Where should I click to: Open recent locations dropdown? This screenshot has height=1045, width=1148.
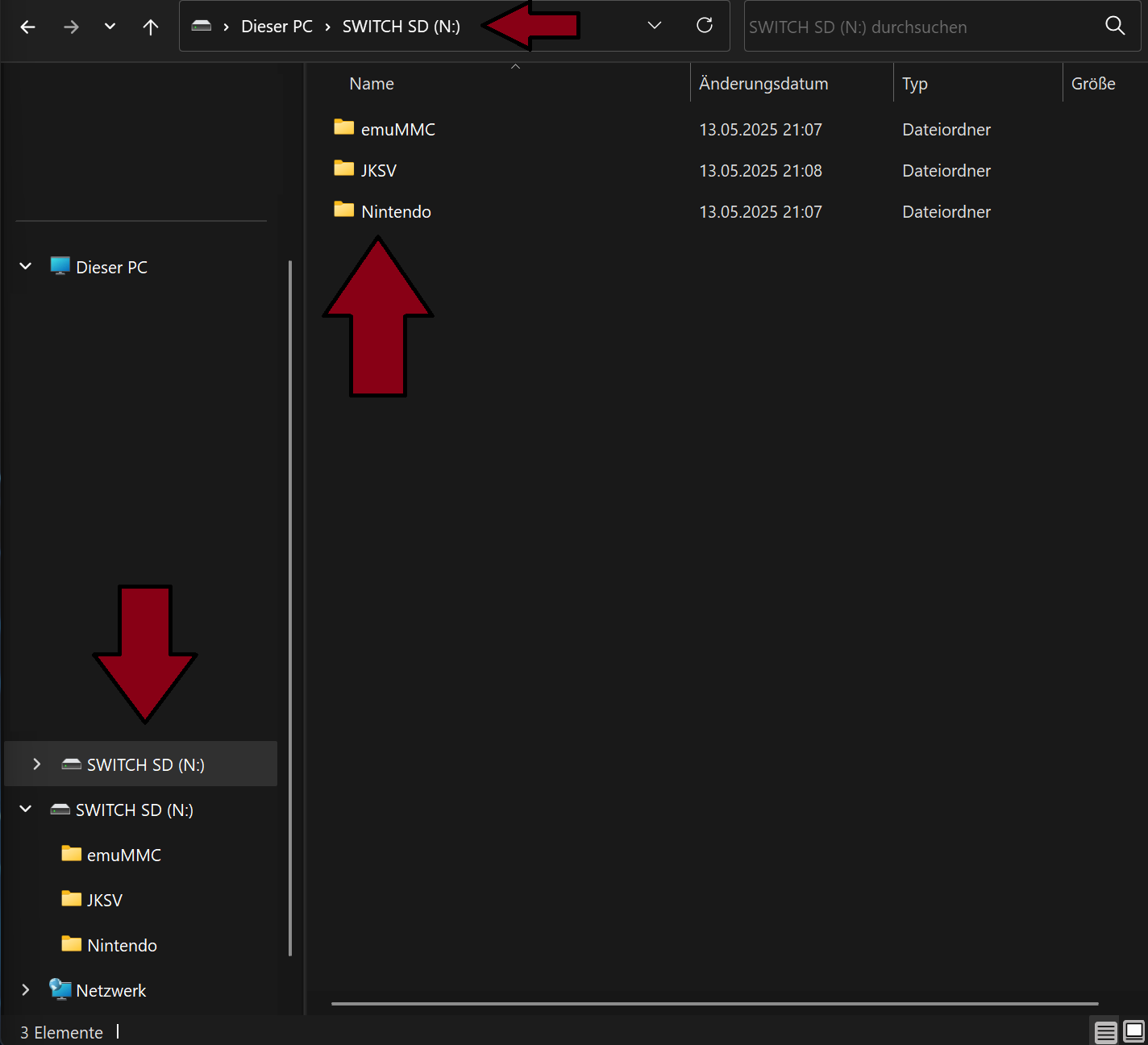pyautogui.click(x=110, y=27)
